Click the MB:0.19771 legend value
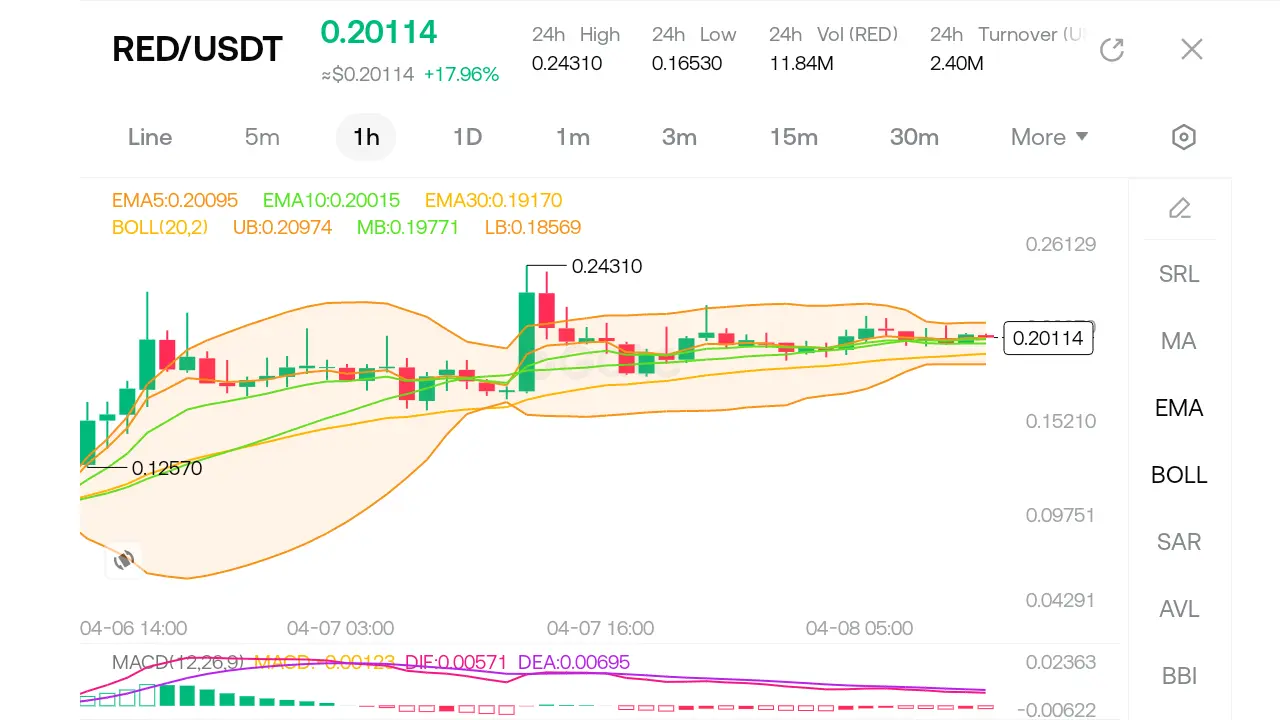1280x720 pixels. click(408, 227)
